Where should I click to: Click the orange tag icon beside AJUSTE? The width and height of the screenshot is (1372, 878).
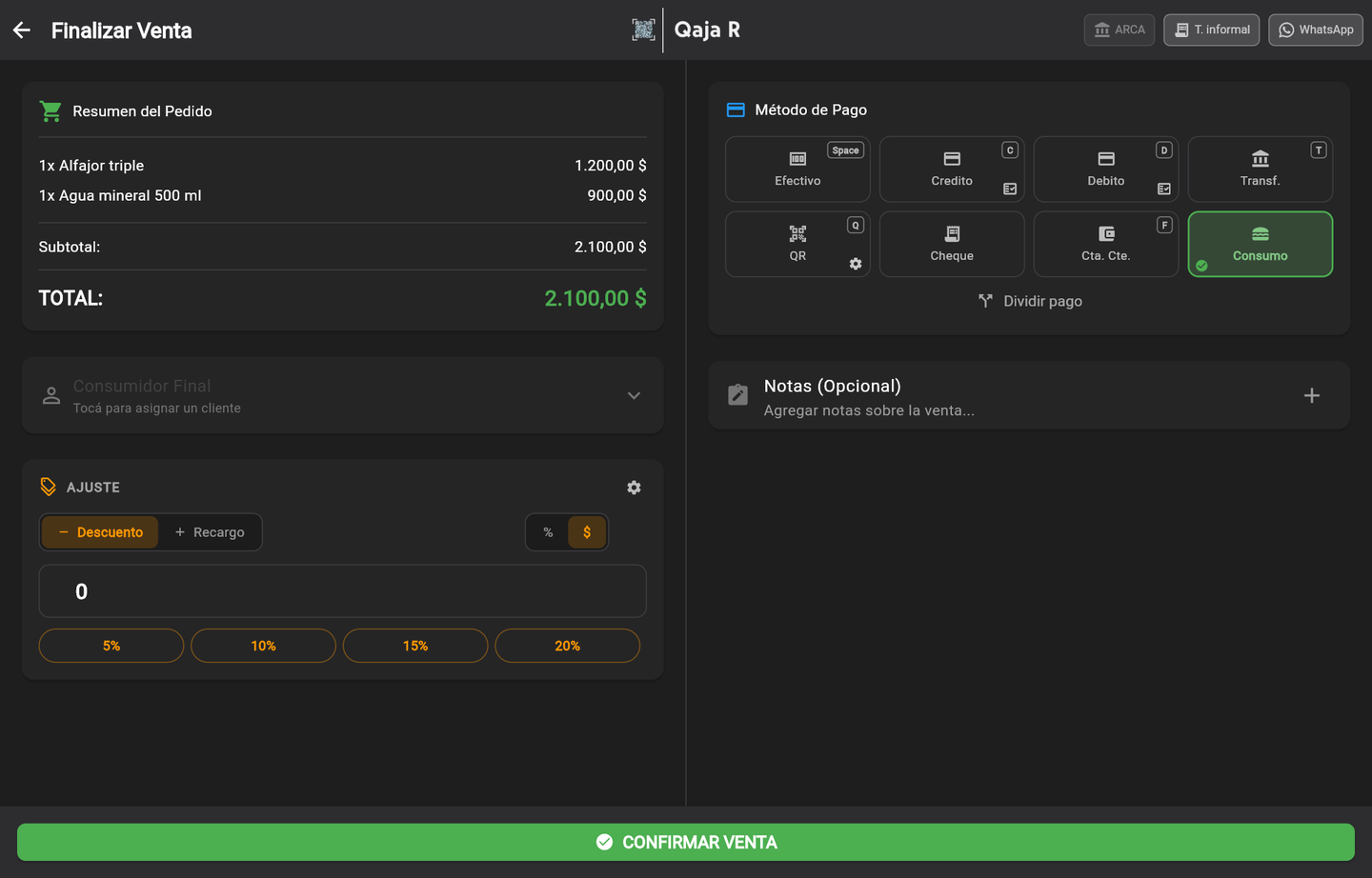pos(48,487)
